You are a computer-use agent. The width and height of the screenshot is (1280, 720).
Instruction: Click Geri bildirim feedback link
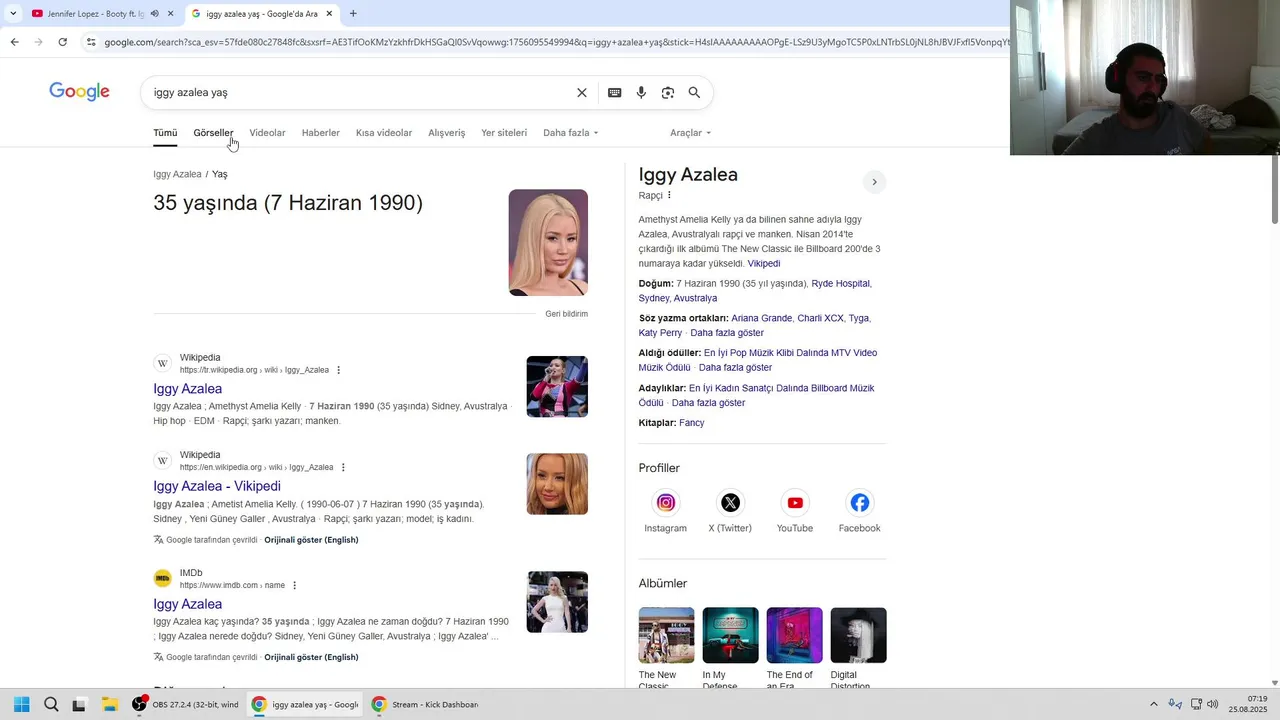[x=567, y=314]
